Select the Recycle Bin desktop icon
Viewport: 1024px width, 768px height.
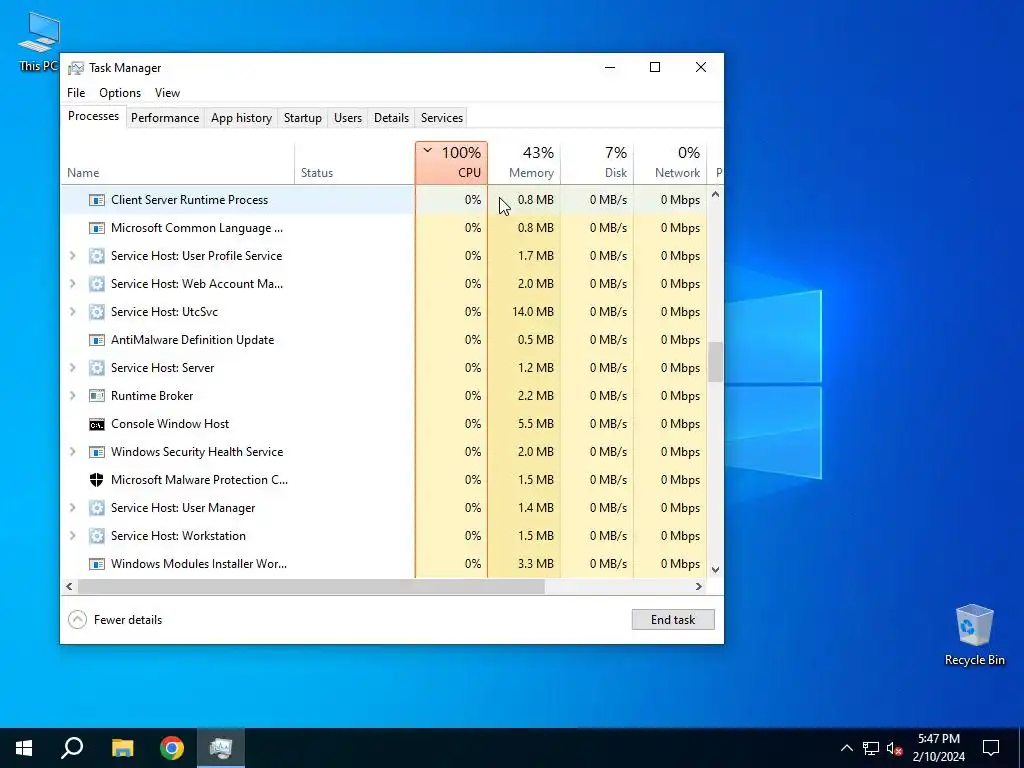tap(974, 635)
